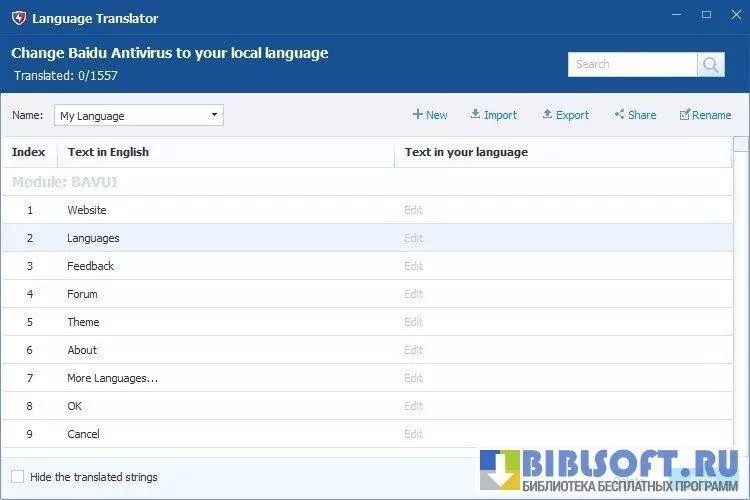Edit translation for the Website row
This screenshot has height=500, width=750.
[413, 210]
